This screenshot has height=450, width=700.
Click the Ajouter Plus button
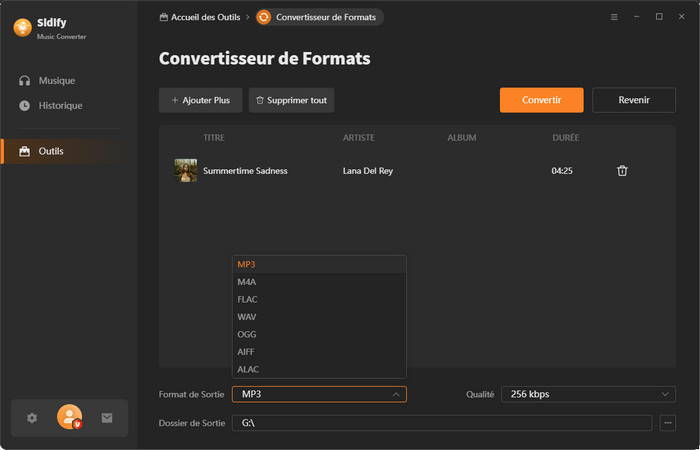pyautogui.click(x=200, y=100)
